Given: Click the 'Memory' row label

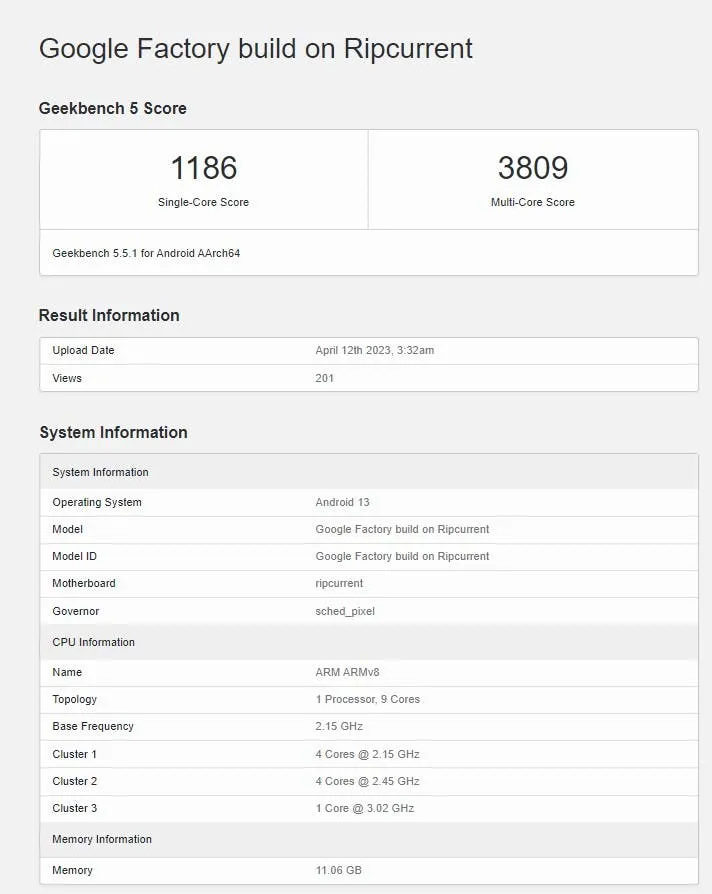Looking at the screenshot, I should (x=72, y=870).
